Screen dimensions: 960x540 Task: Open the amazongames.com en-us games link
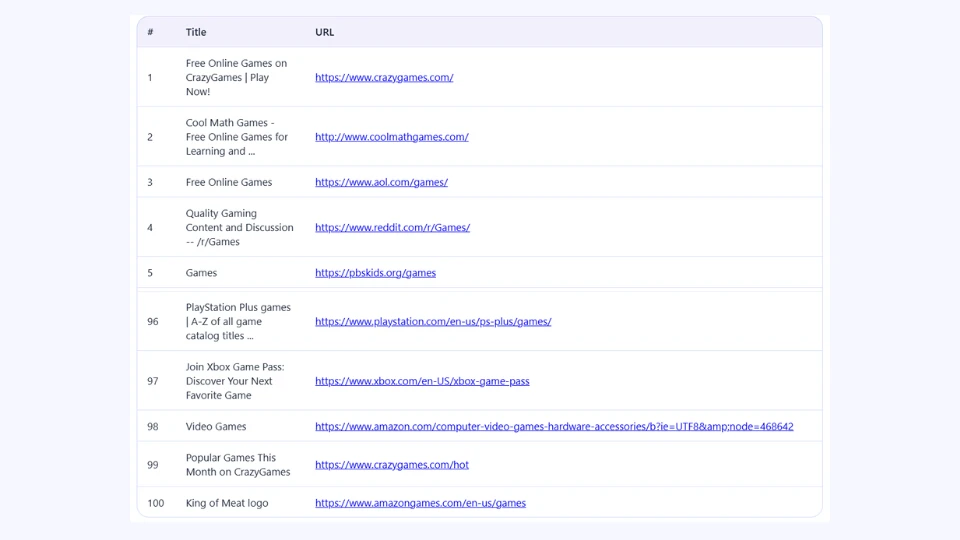pos(420,503)
